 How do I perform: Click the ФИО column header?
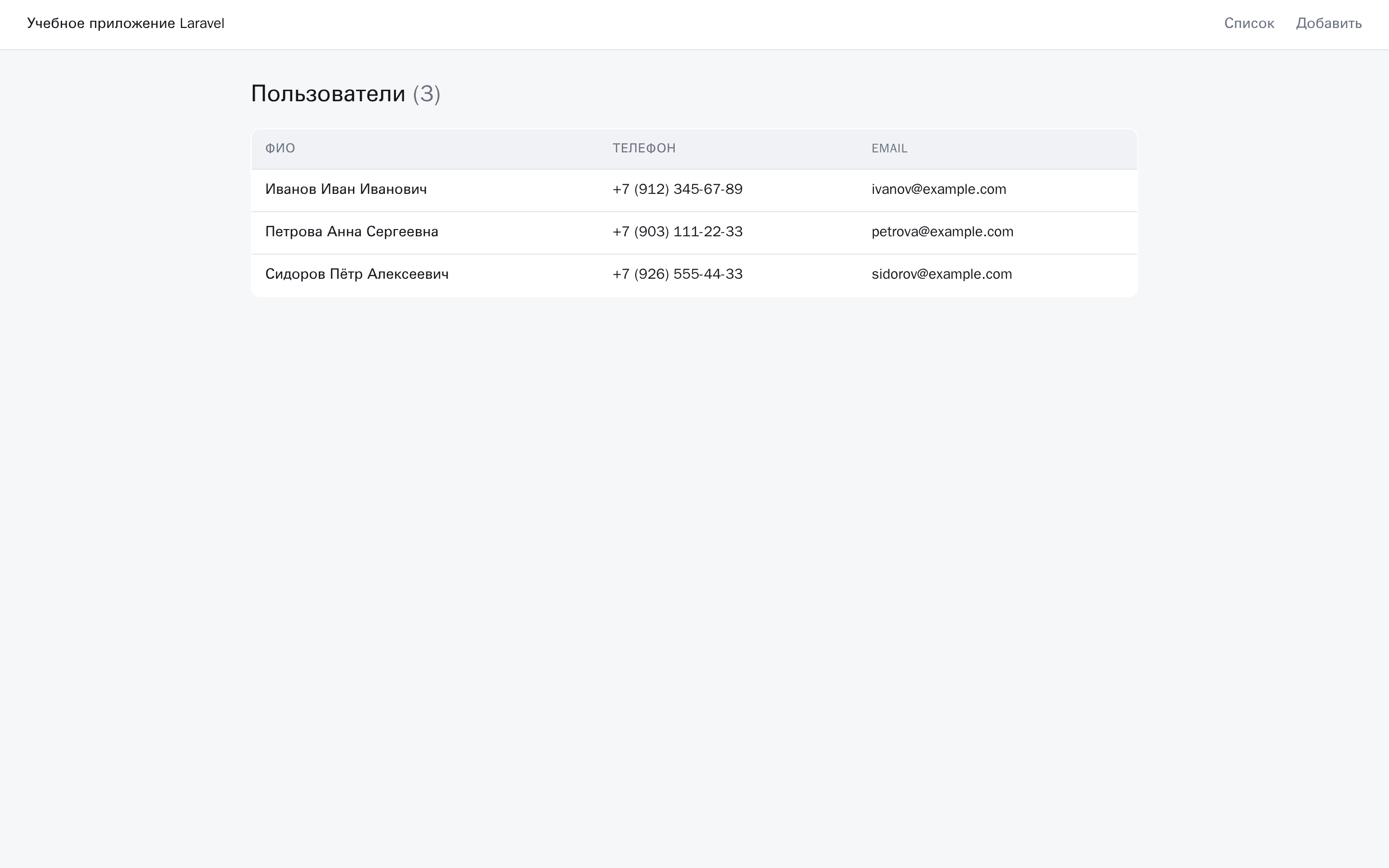(x=280, y=149)
